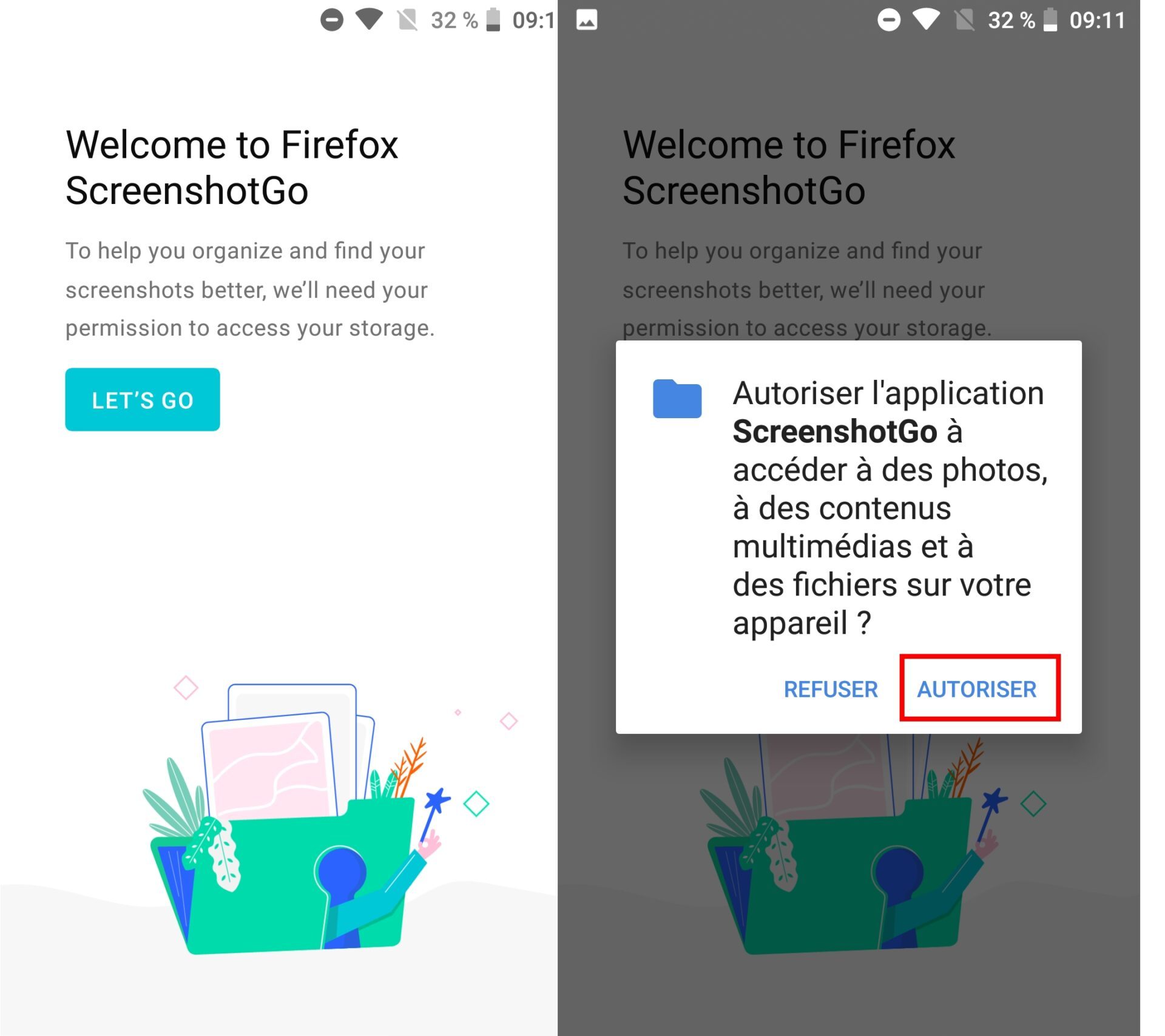Tap the Wi-Fi icon on right status bar

tap(926, 19)
